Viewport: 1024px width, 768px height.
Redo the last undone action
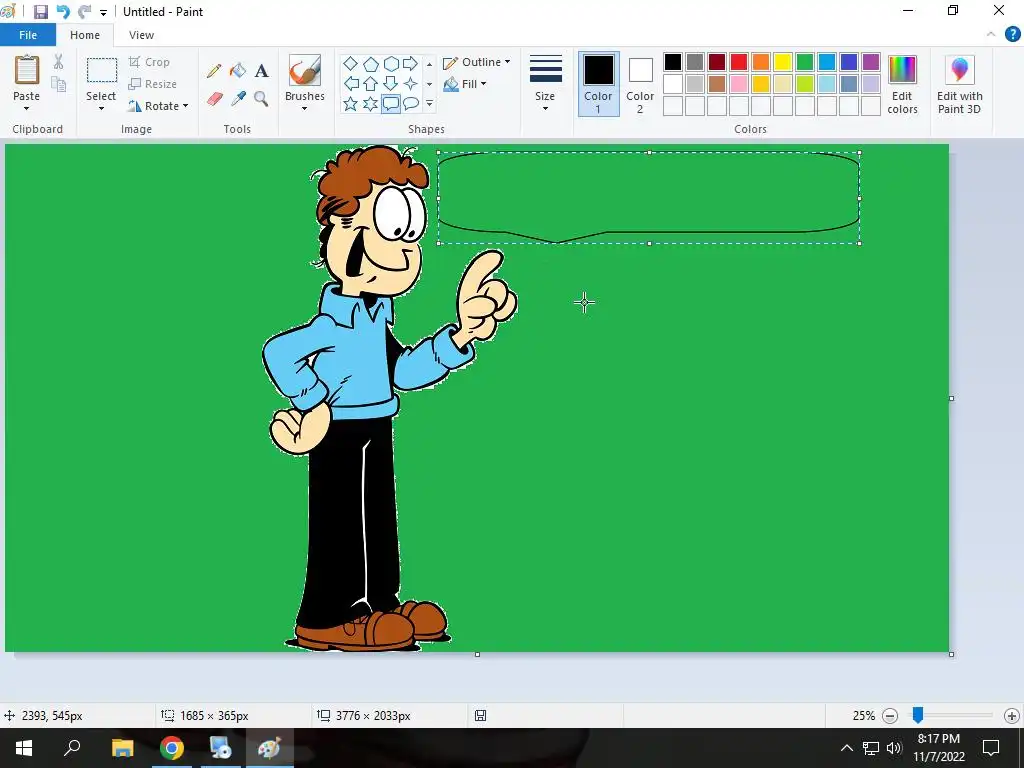84,12
